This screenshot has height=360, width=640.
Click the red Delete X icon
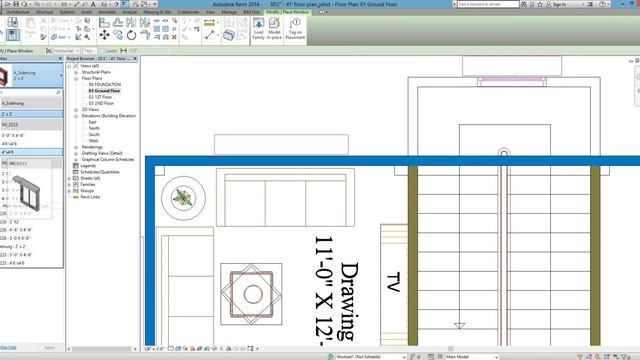(174, 37)
